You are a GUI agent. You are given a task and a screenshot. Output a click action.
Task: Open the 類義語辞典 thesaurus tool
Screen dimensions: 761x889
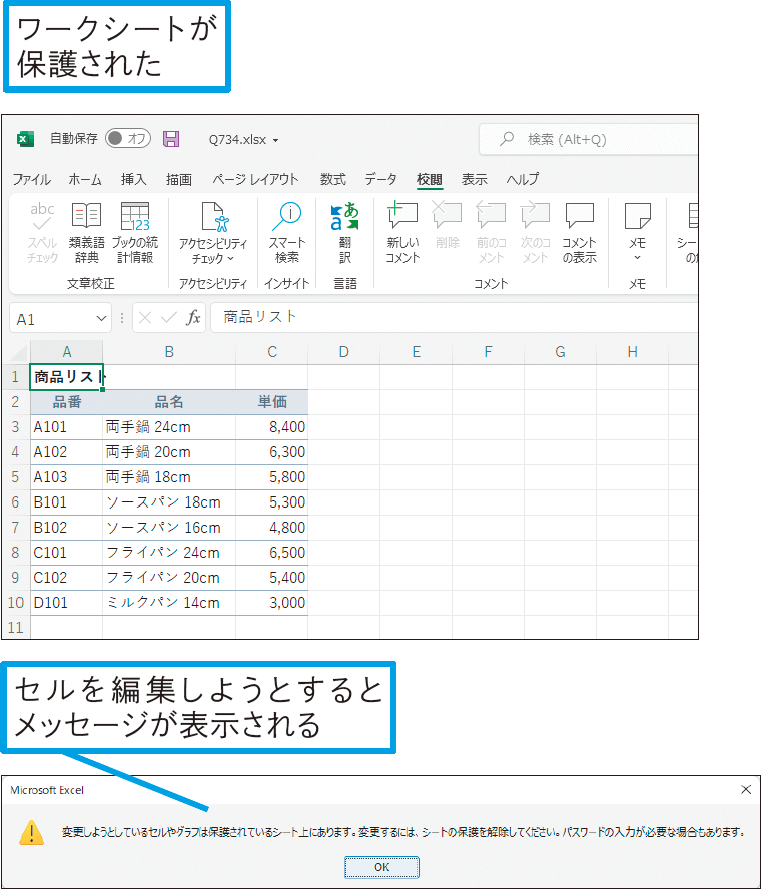click(x=86, y=232)
